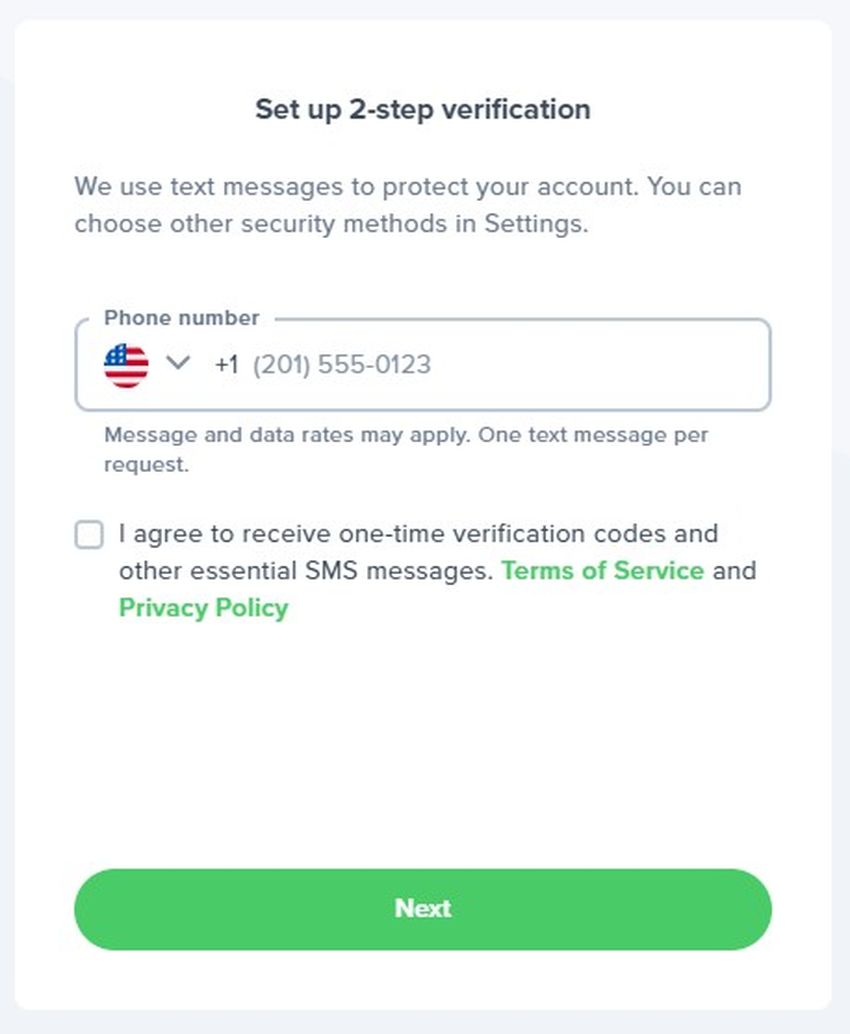Click the "request." helper text line
Viewport: 850px width, 1034px height.
146,465
